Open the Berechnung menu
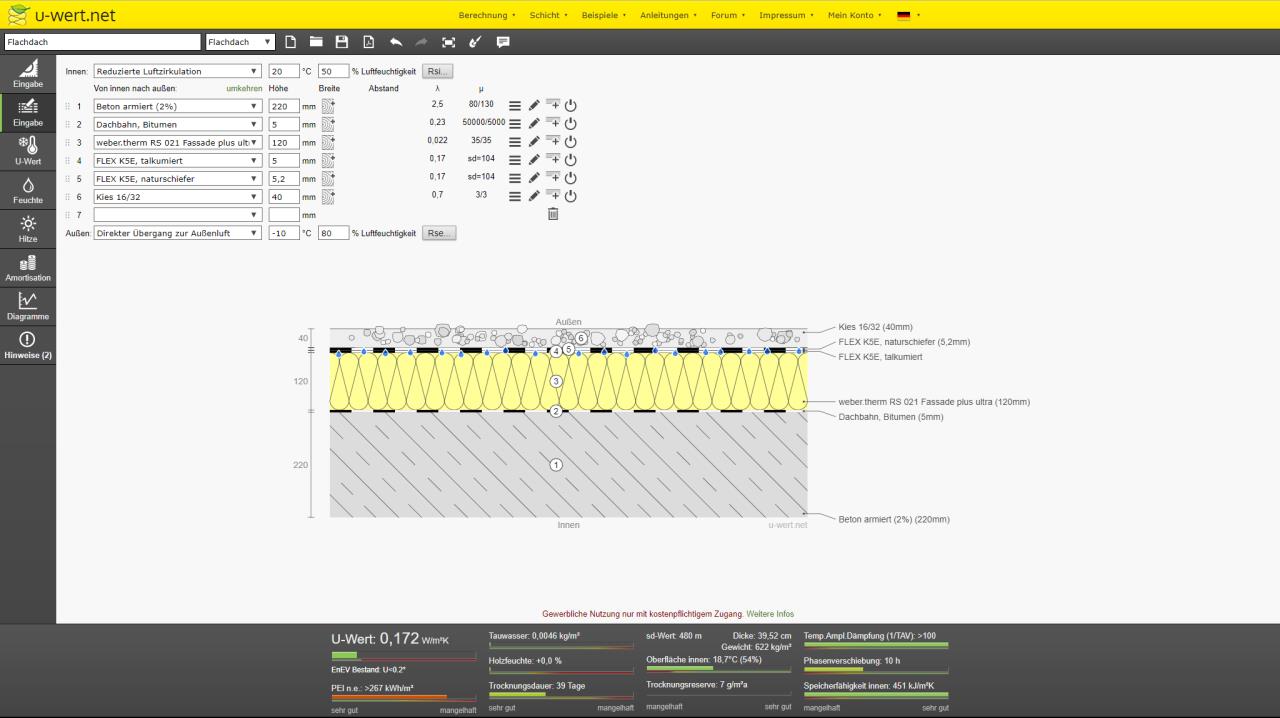The width and height of the screenshot is (1280, 718). [487, 15]
